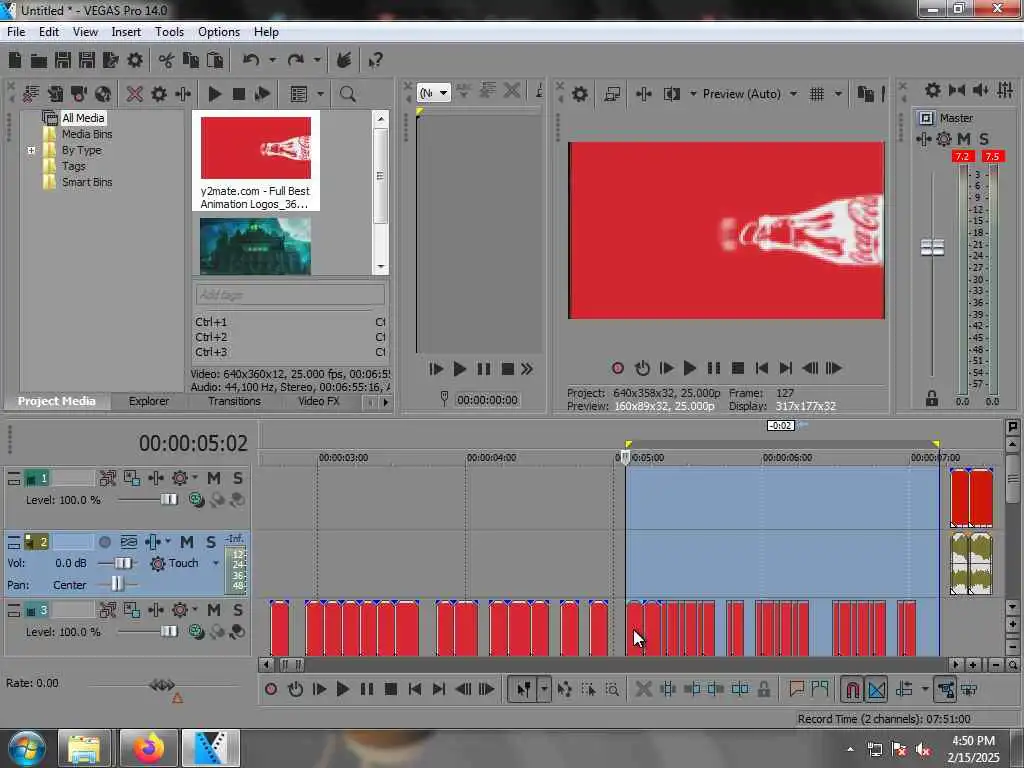Click the What's This help icon
Image resolution: width=1024 pixels, height=768 pixels.
[x=375, y=61]
